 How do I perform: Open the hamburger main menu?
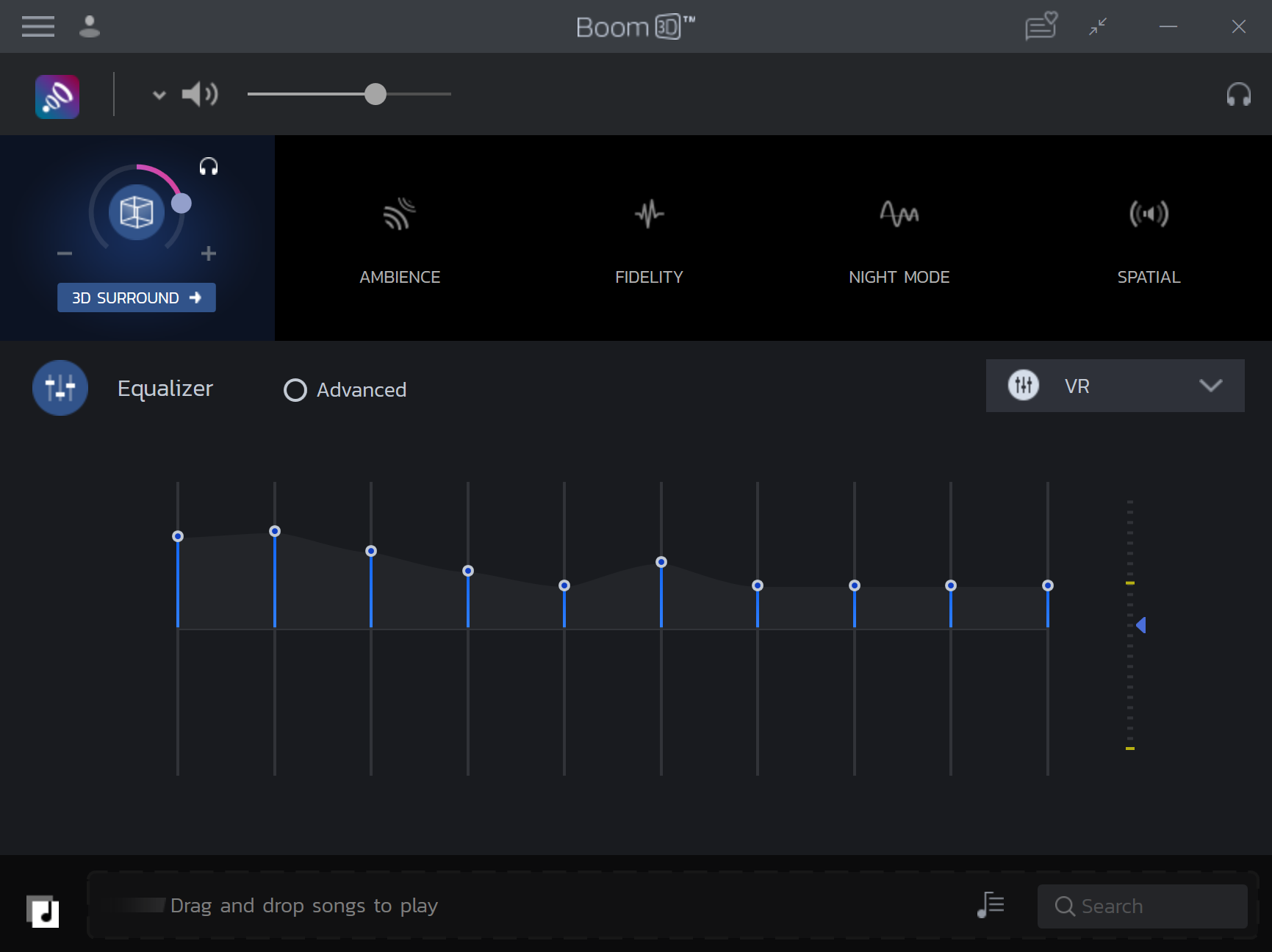coord(38,26)
